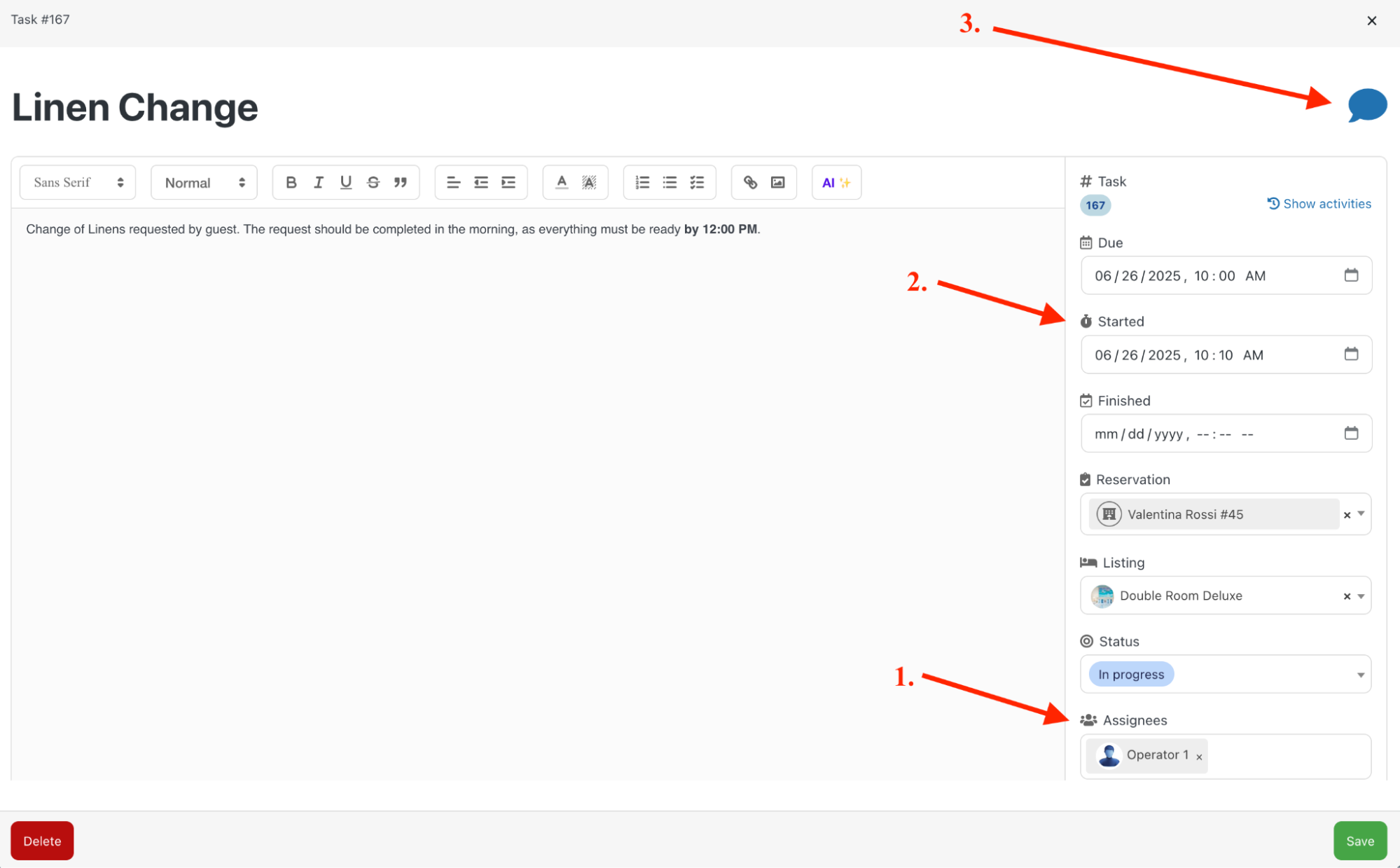Screen dimensions: 1400x868
Task: Open the blue comments chat bubble
Action: 1367,105
